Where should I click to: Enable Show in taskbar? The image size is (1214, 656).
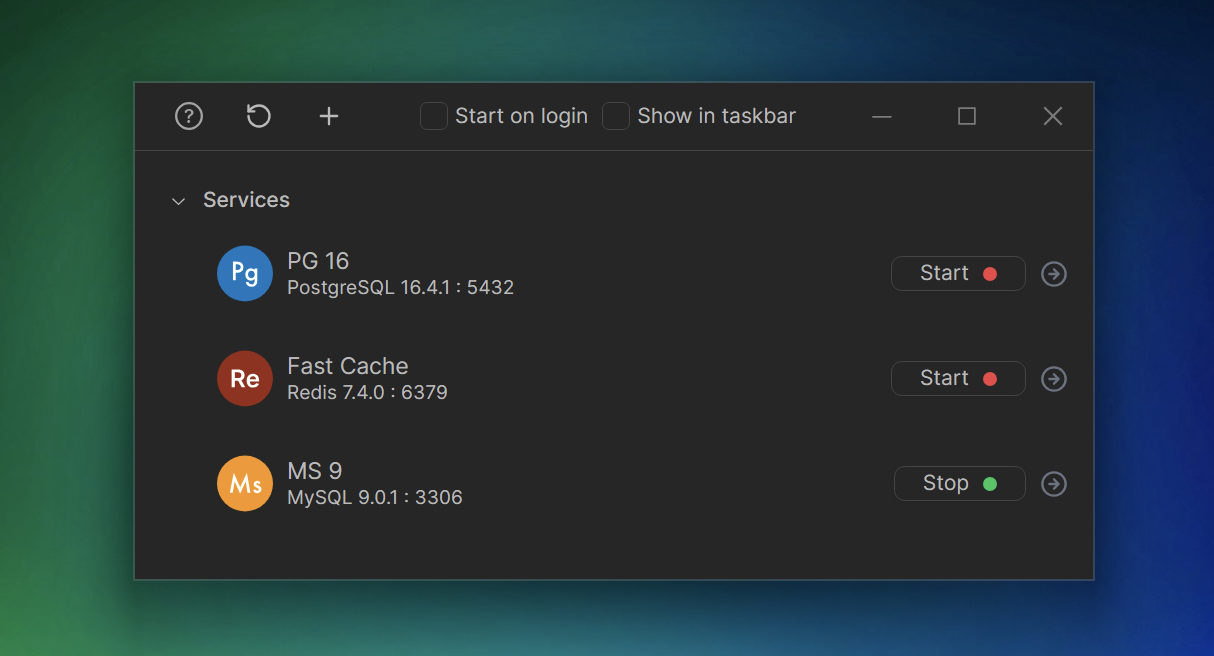(616, 116)
